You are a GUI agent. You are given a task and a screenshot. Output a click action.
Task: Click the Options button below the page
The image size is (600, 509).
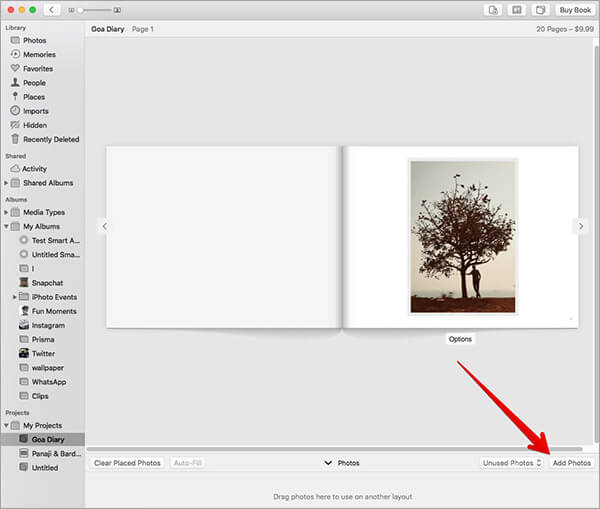pyautogui.click(x=460, y=339)
